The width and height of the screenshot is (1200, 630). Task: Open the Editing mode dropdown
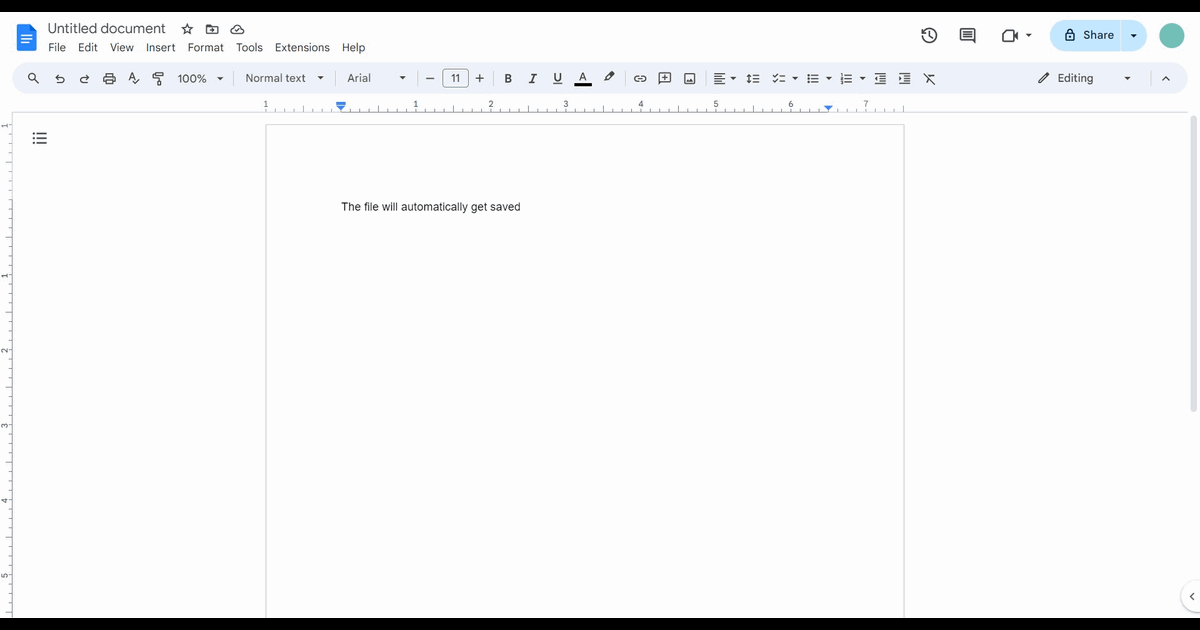1085,78
